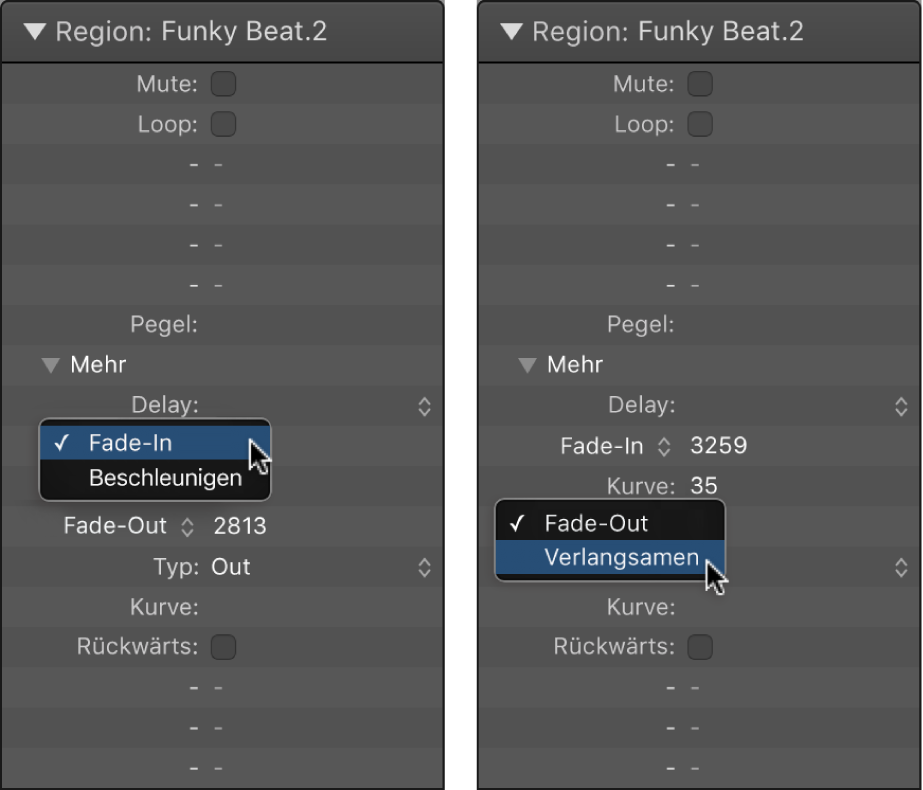This screenshot has height=790, width=923.
Task: Select Fade-Out menu item in right popup
Action: [596, 523]
